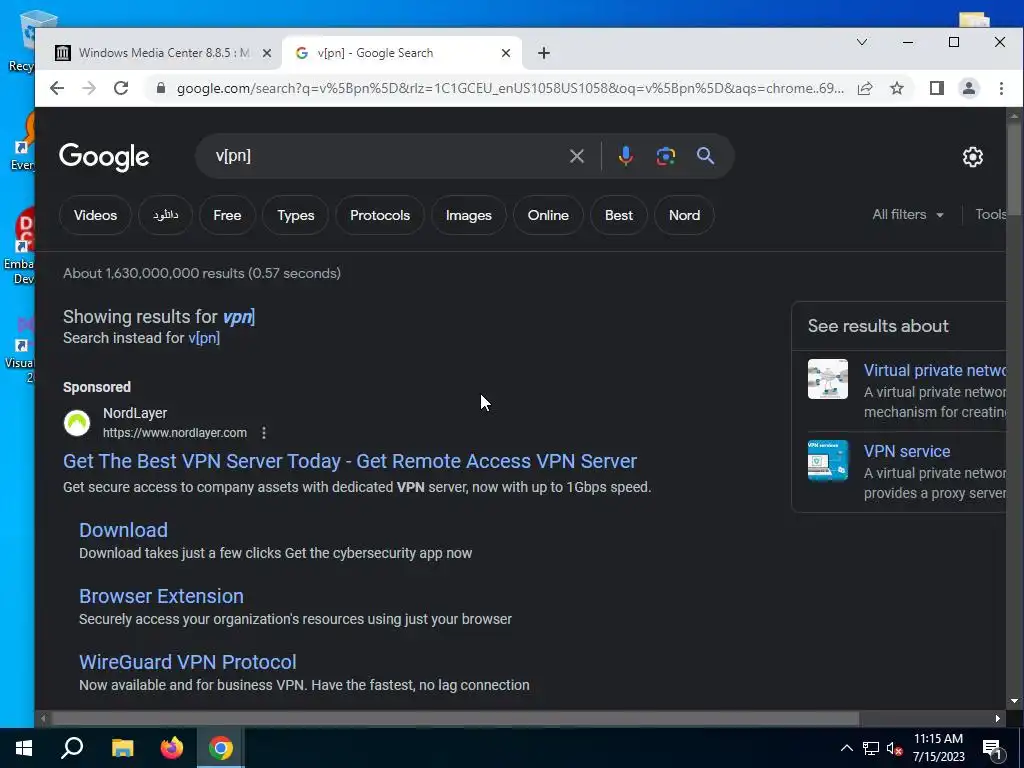Screen dimensions: 1024x768
Task: Filter results by Best
Action: coord(618,215)
